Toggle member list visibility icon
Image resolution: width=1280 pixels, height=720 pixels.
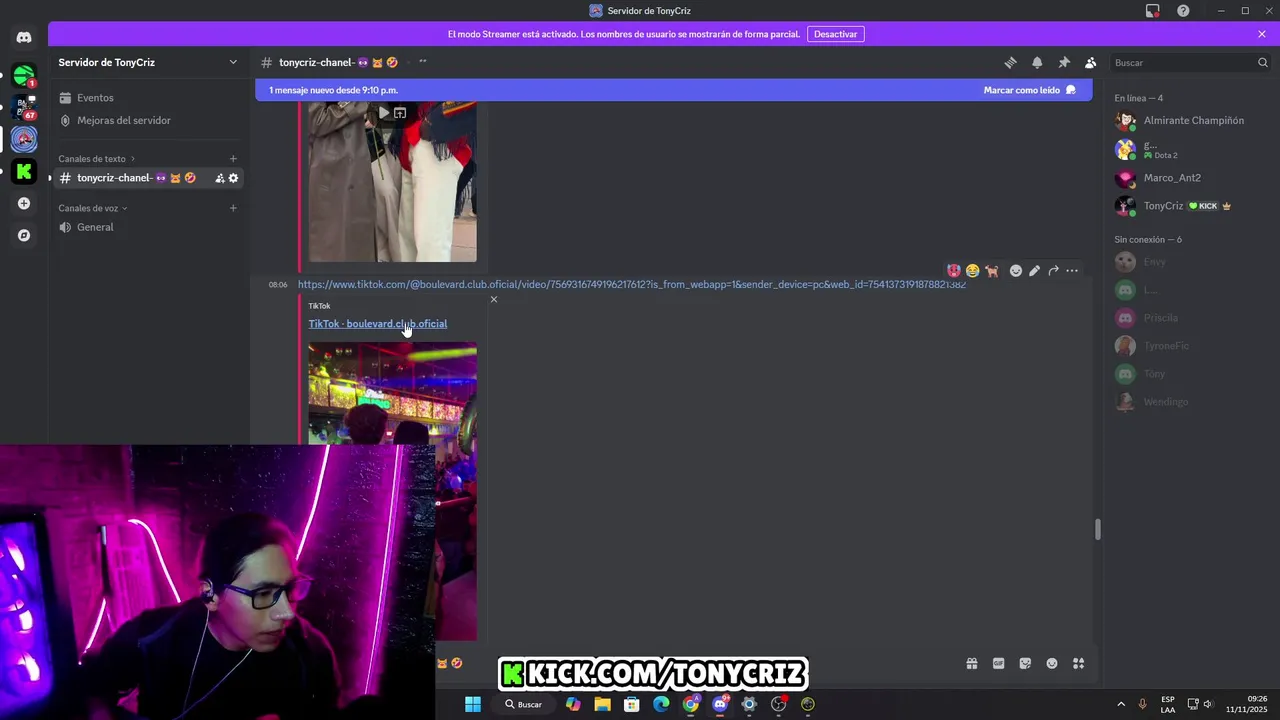point(1090,62)
